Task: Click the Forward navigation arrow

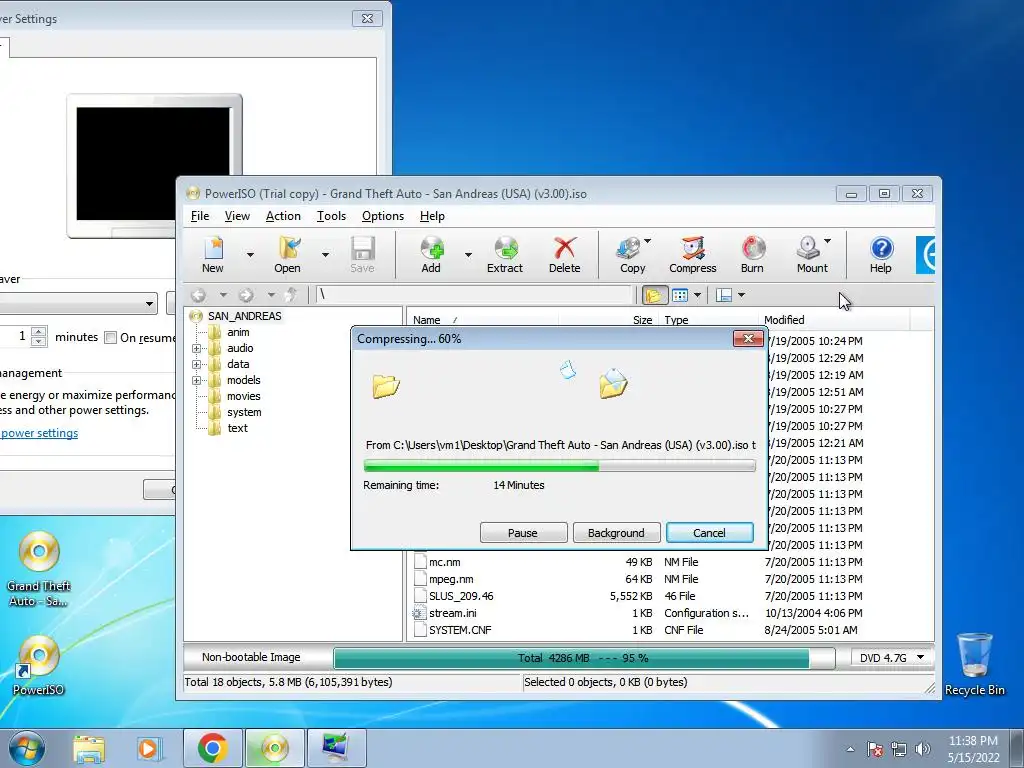Action: tap(246, 295)
